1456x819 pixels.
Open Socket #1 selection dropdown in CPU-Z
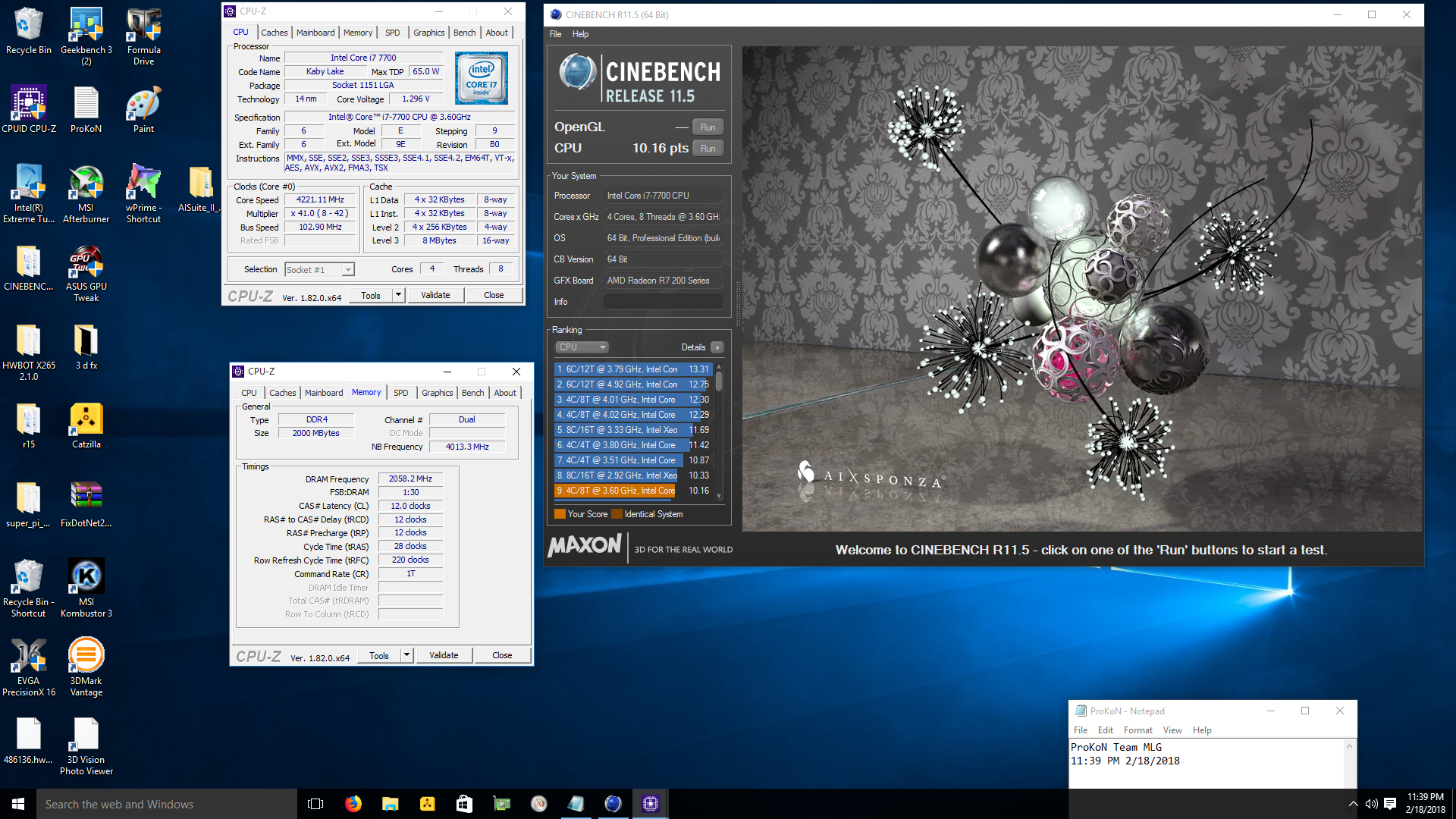tap(319, 270)
